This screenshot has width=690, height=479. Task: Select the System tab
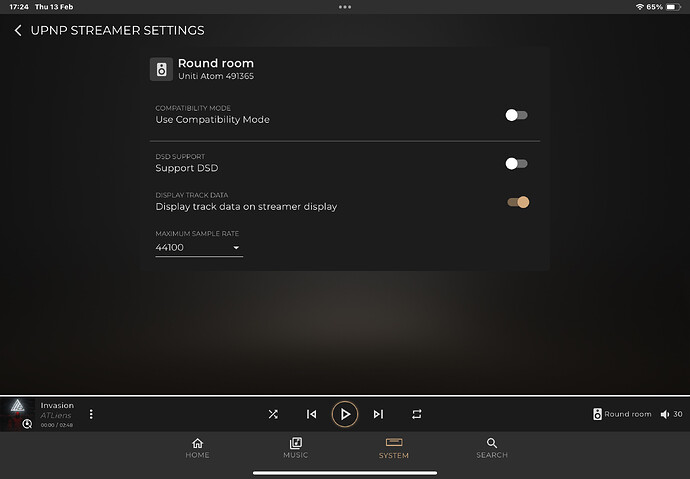393,448
